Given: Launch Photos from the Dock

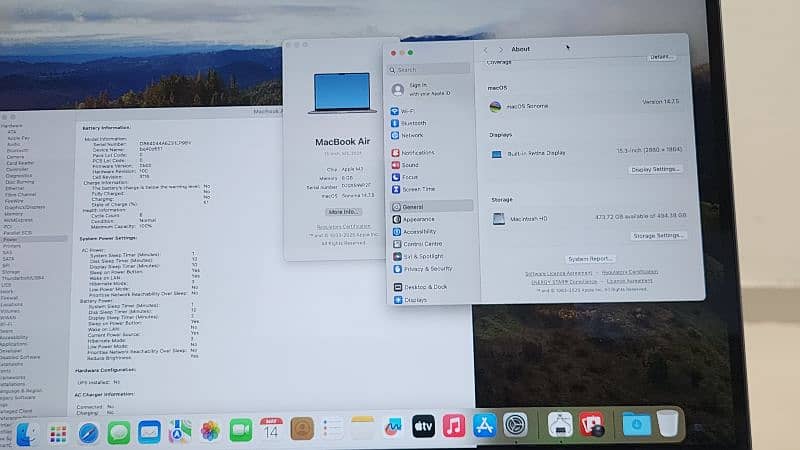Looking at the screenshot, I should (x=210, y=431).
